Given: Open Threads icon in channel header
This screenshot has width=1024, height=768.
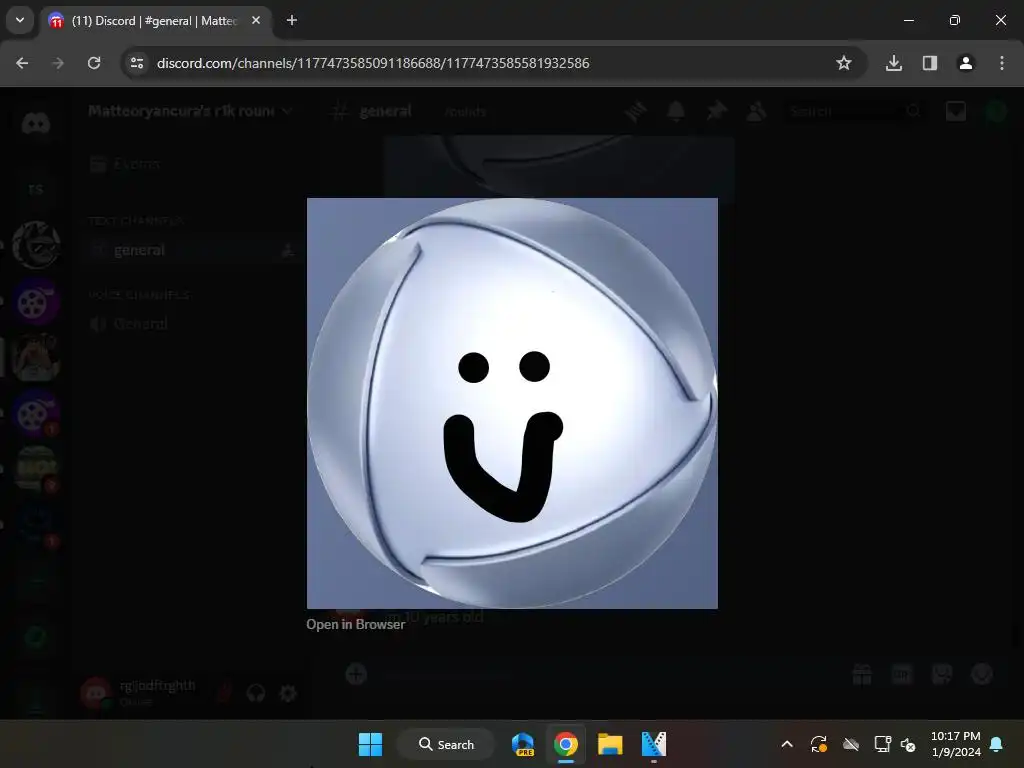Looking at the screenshot, I should 635,112.
